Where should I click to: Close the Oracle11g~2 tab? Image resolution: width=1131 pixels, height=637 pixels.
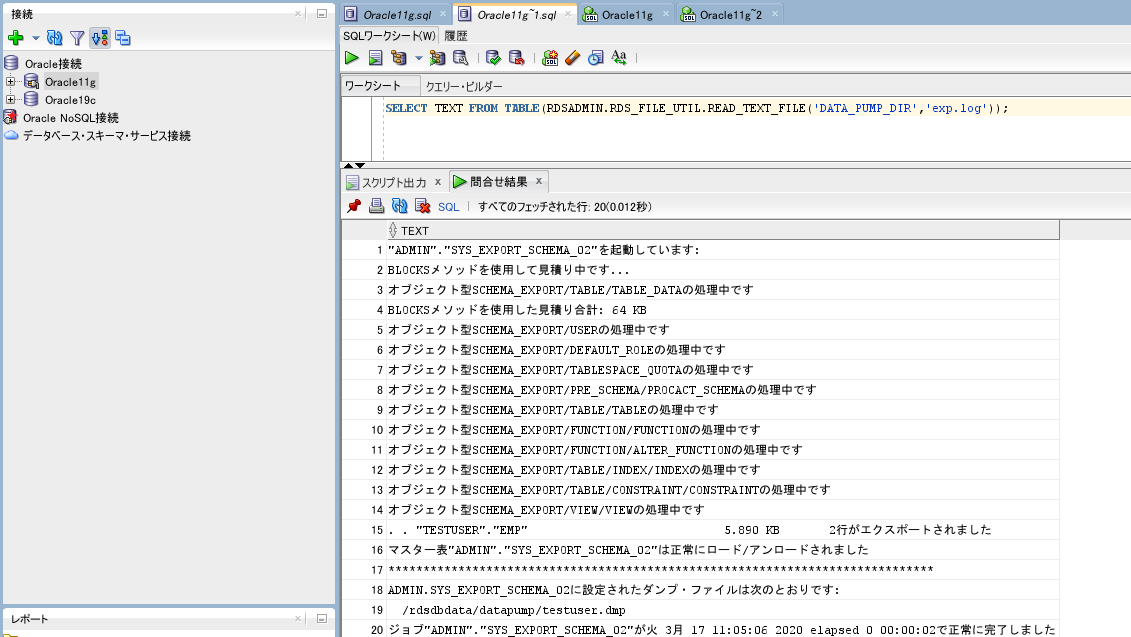(x=775, y=14)
